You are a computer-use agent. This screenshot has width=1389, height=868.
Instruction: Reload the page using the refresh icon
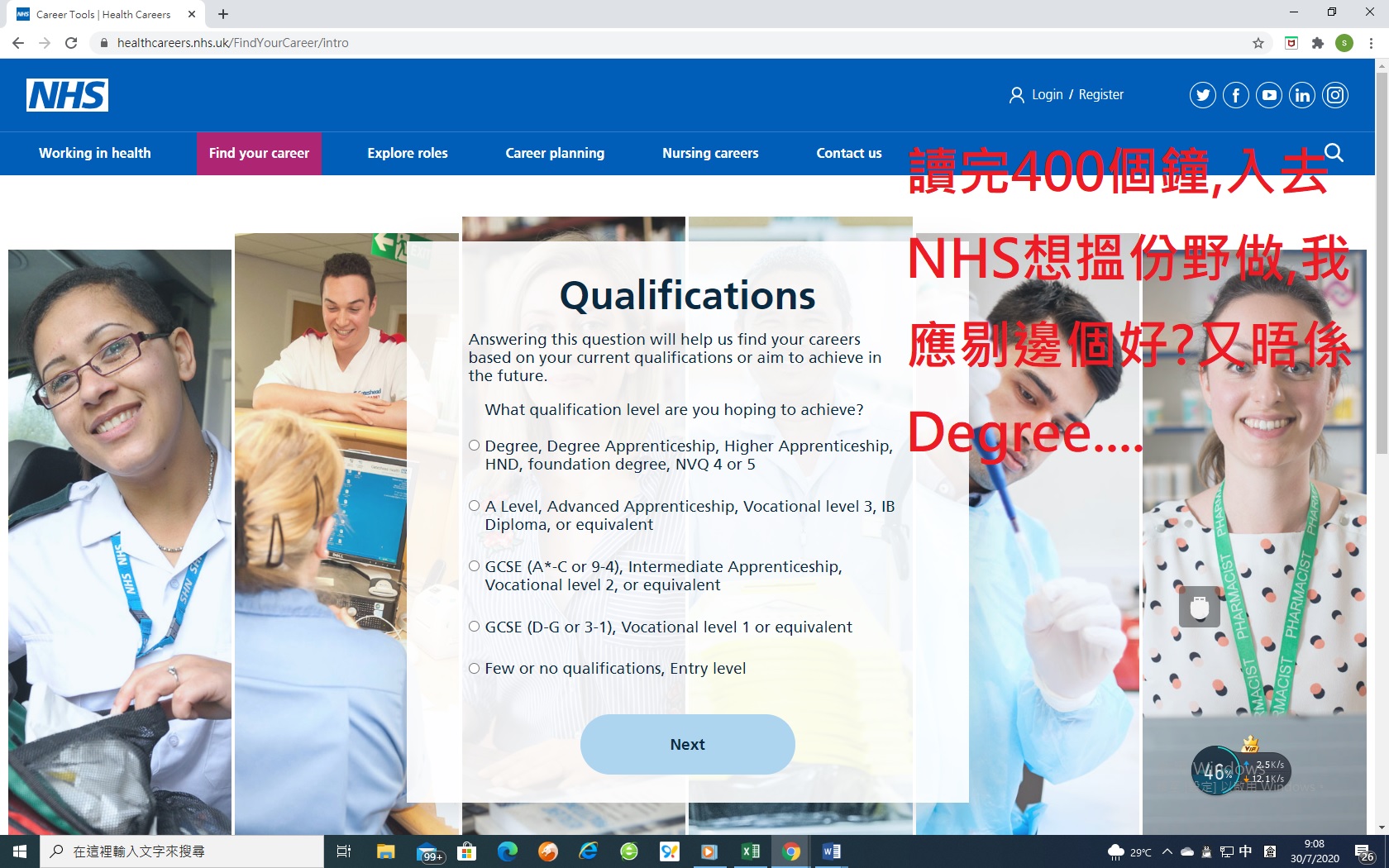pyautogui.click(x=71, y=43)
